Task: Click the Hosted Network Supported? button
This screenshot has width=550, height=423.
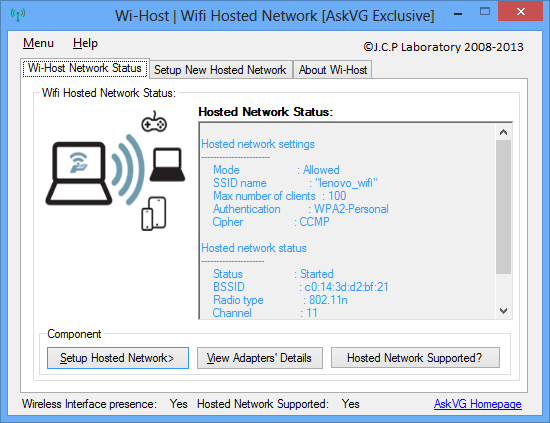Action: [x=415, y=358]
